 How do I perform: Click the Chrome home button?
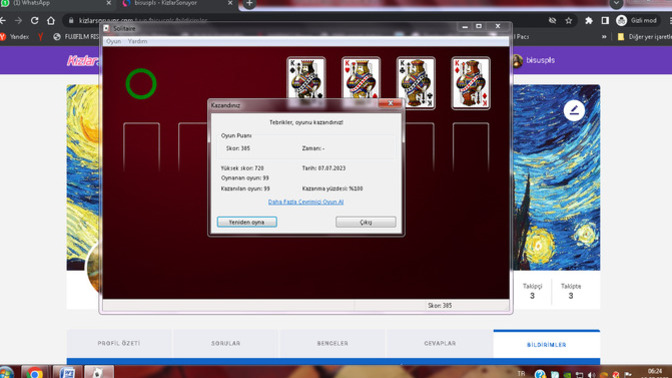coord(51,20)
